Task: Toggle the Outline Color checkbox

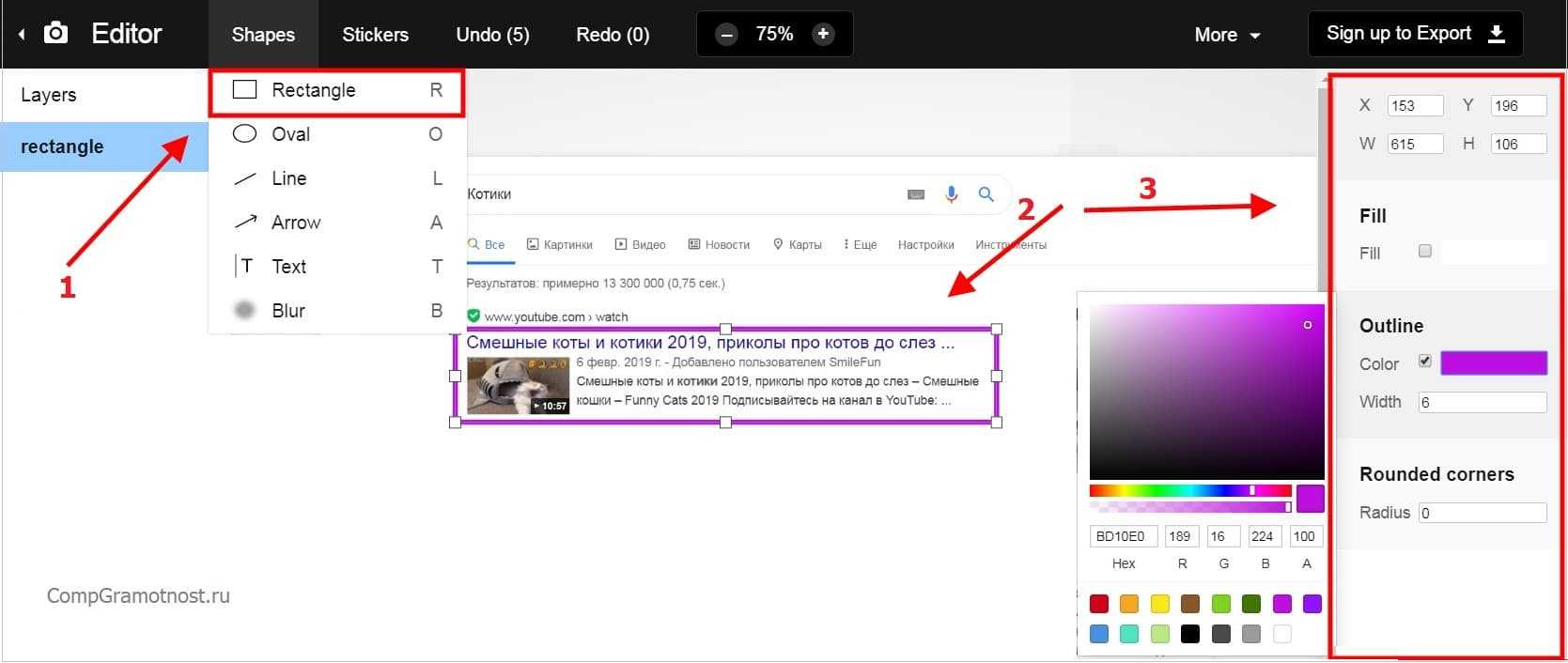Action: 1425,362
